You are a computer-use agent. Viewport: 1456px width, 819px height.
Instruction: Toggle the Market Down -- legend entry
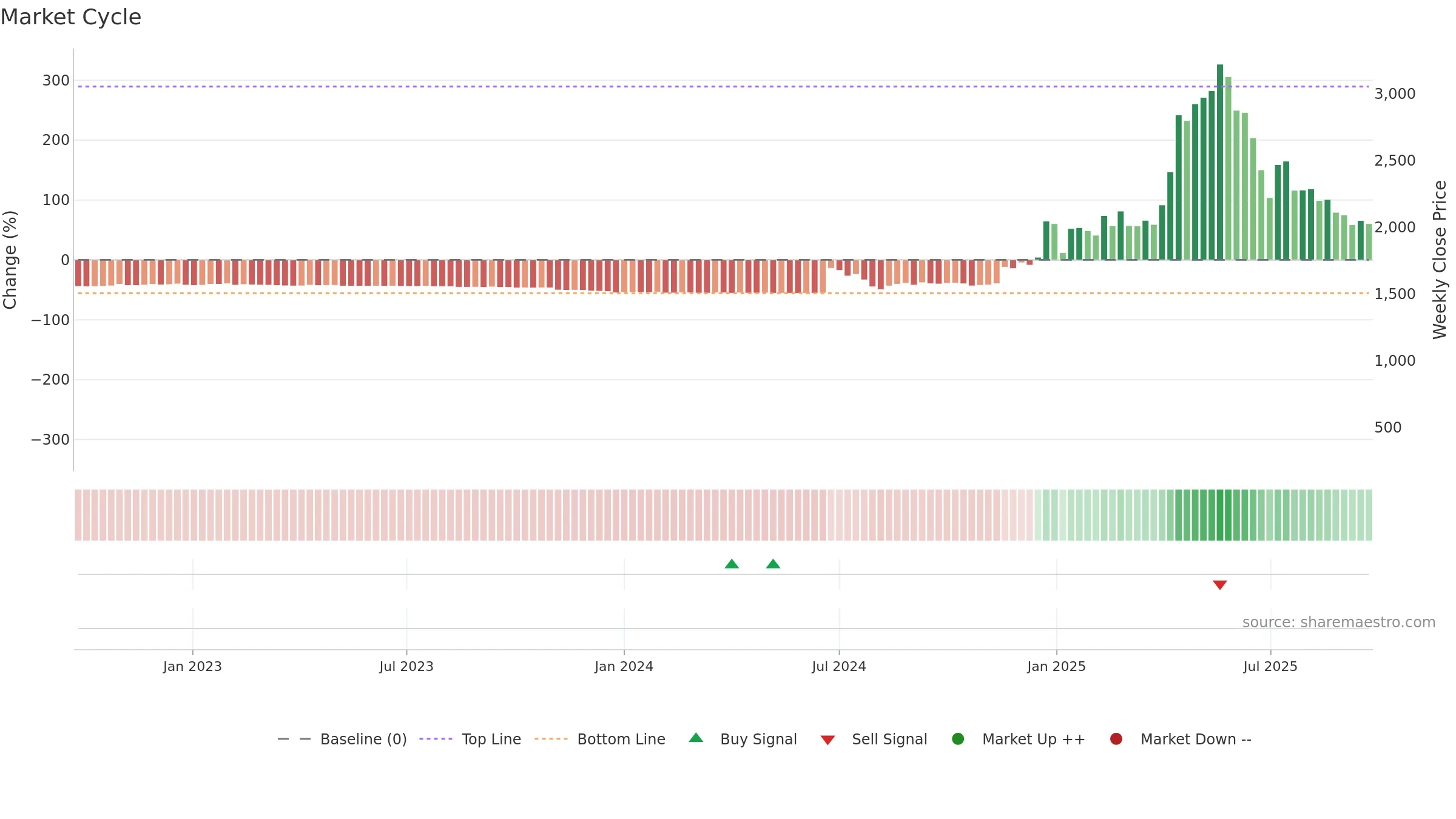(1181, 739)
